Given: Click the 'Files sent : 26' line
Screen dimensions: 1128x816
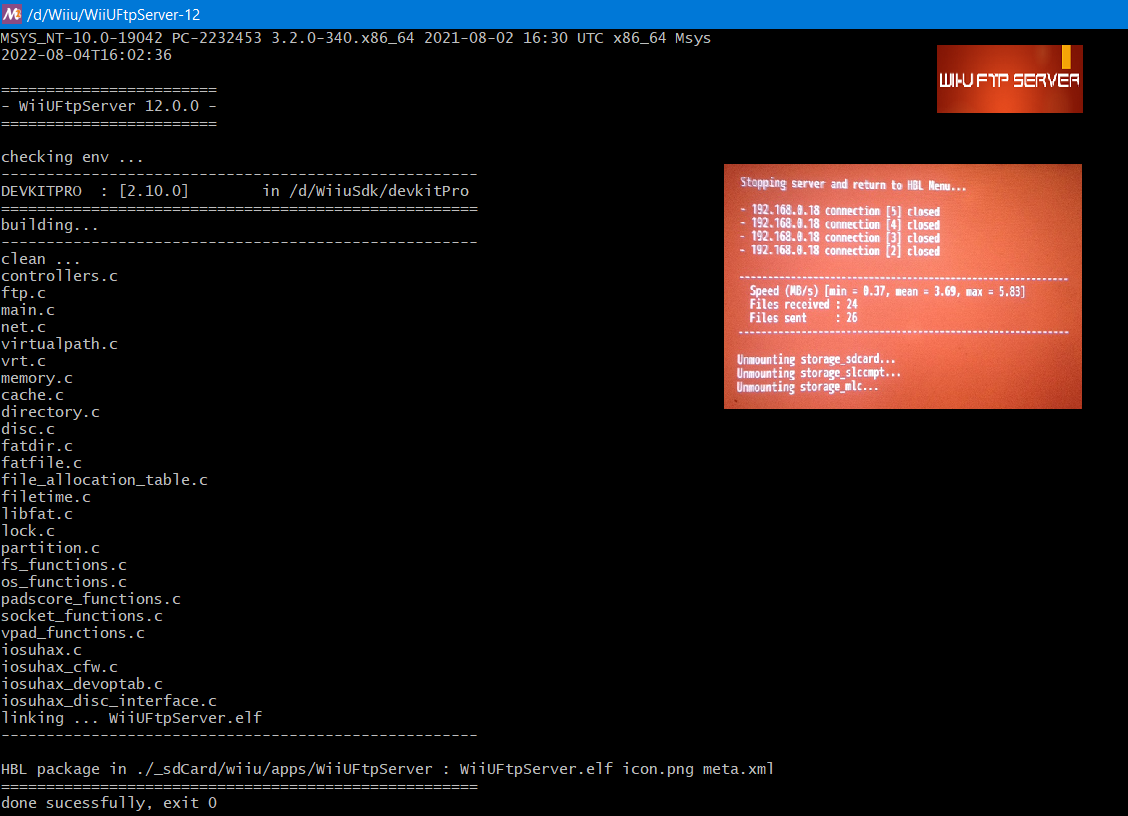Looking at the screenshot, I should 804,318.
